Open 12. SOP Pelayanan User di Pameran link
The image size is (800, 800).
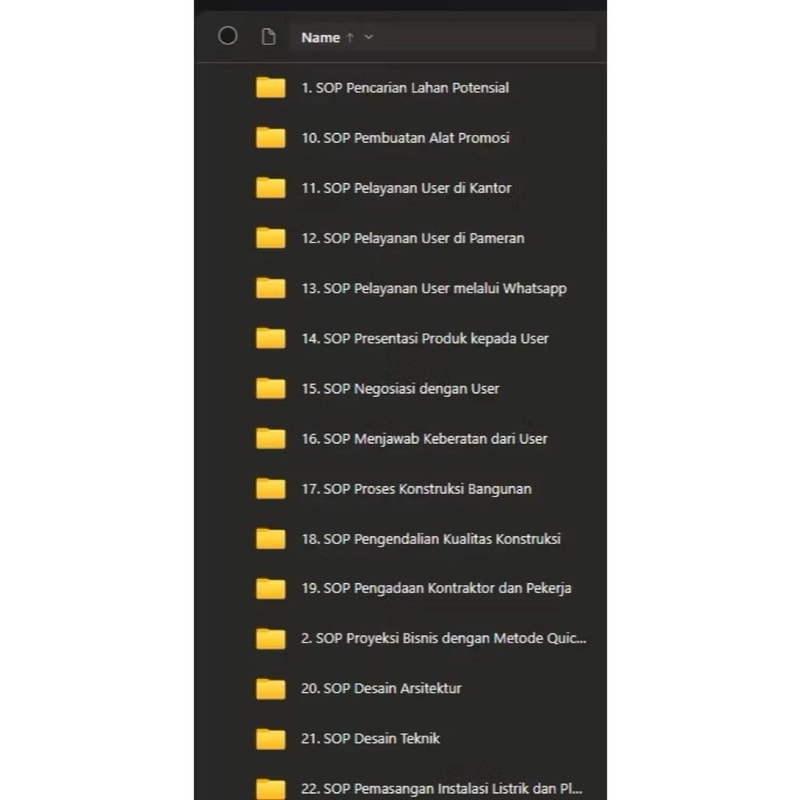click(x=413, y=238)
